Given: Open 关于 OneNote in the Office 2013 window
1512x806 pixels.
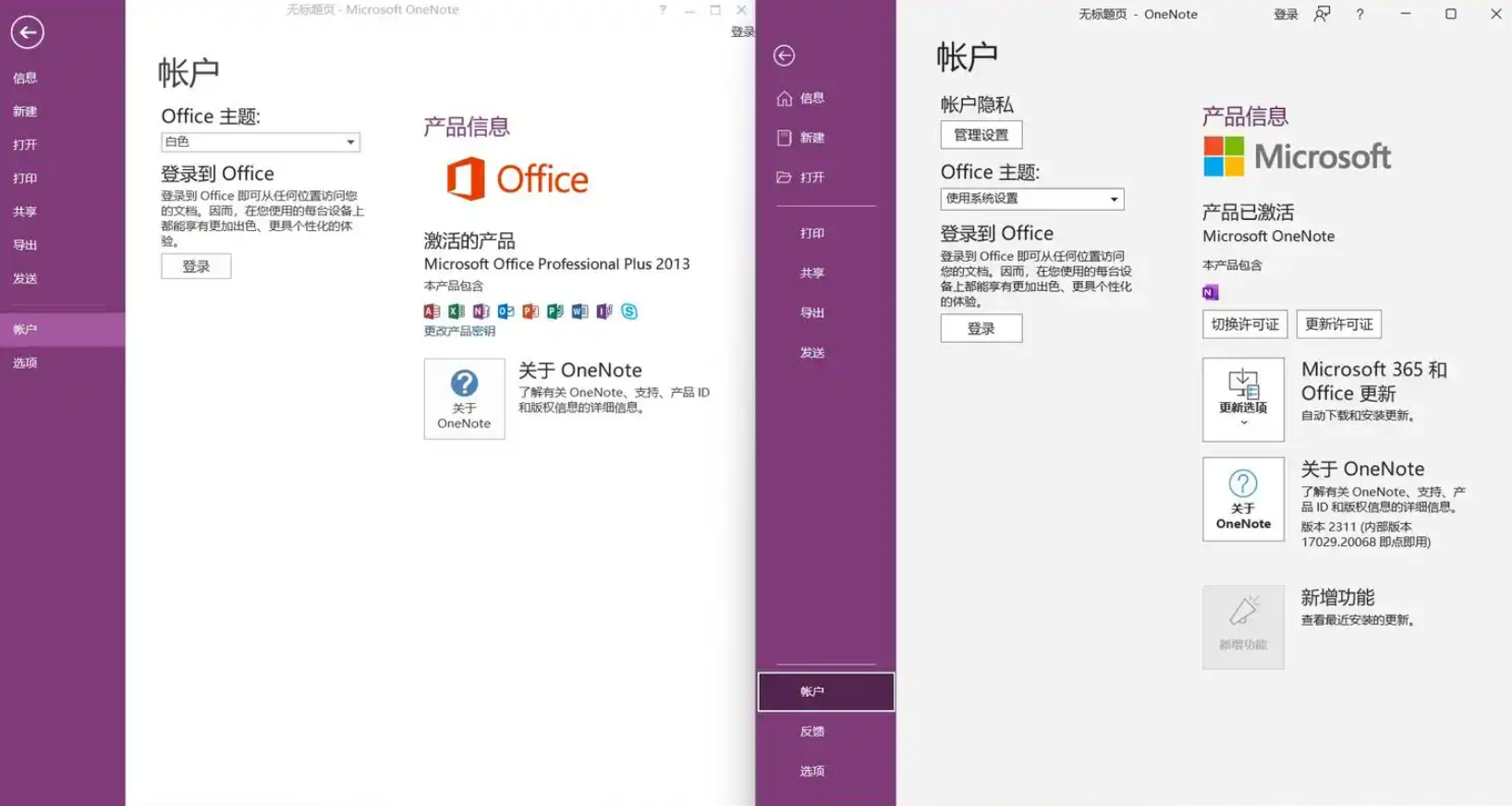Looking at the screenshot, I should click(464, 398).
